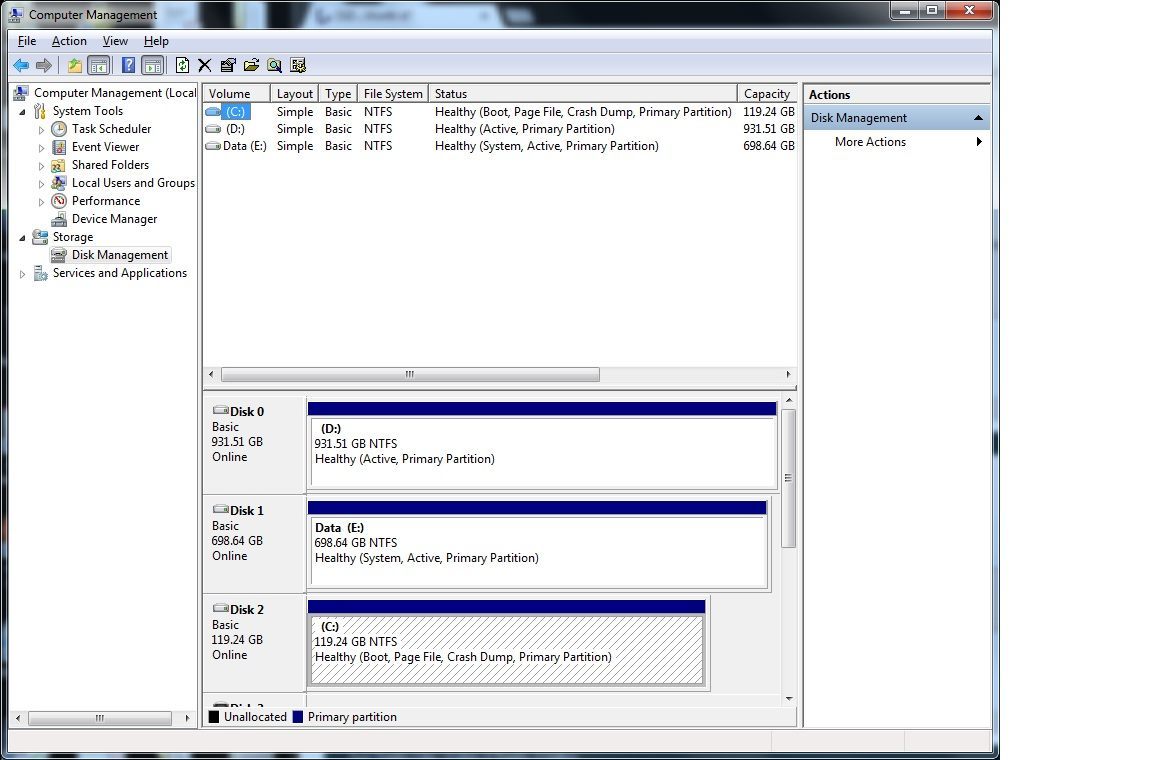
Task: Click the Shared Folders tree icon
Action: (x=59, y=165)
